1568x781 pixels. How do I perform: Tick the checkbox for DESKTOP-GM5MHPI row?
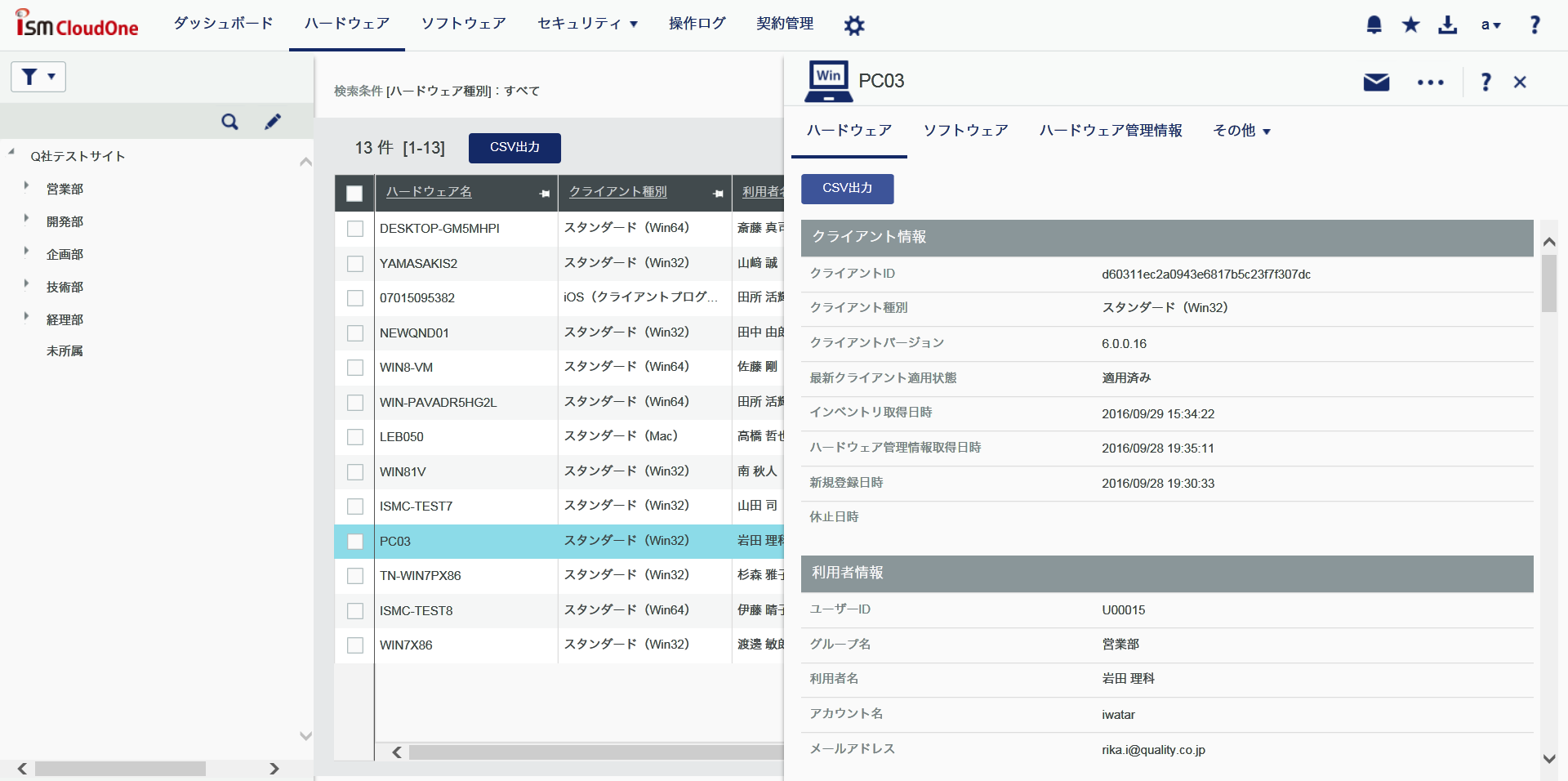pos(355,229)
